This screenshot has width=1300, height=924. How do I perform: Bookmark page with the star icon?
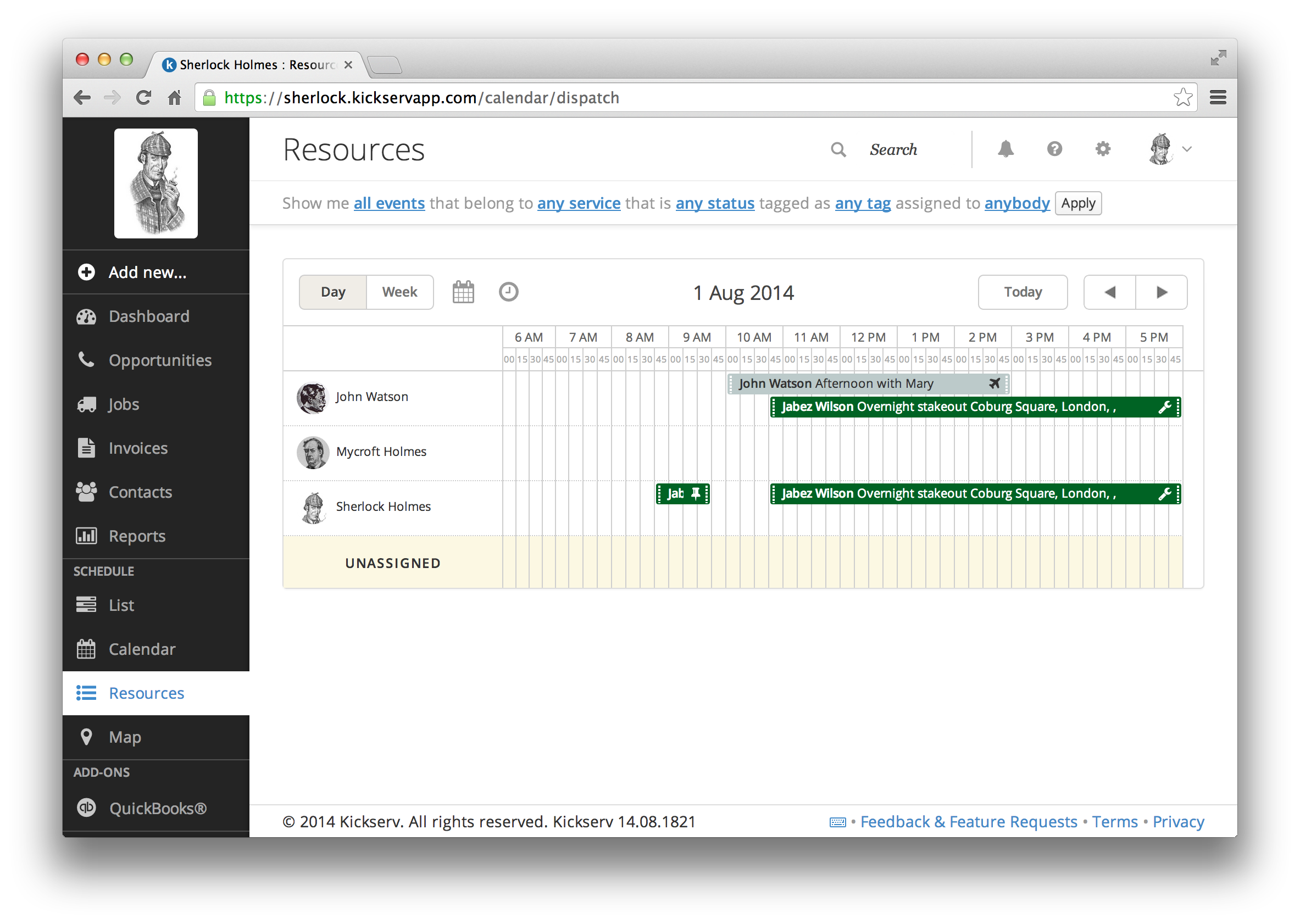tap(1182, 98)
